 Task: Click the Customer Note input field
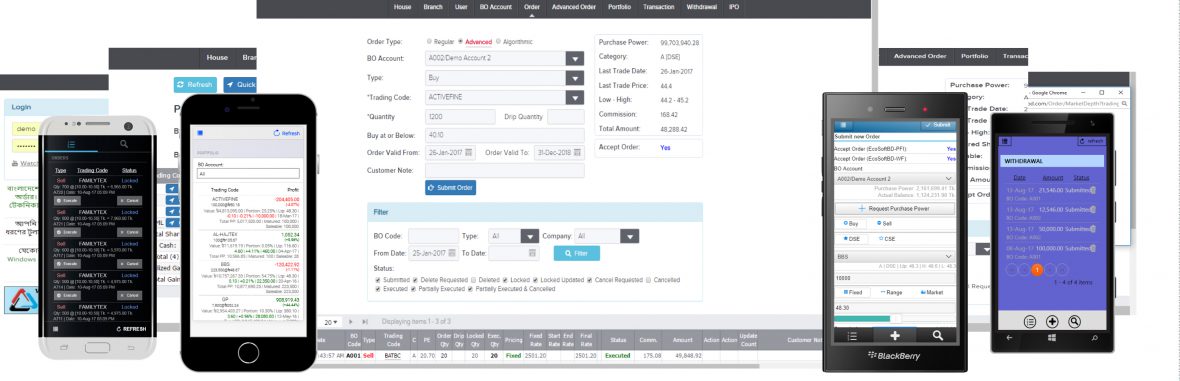click(504, 171)
